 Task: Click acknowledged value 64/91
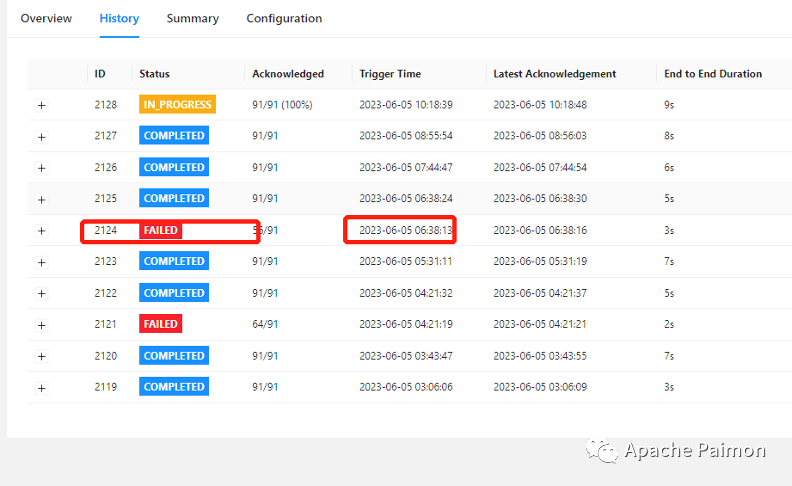(265, 324)
